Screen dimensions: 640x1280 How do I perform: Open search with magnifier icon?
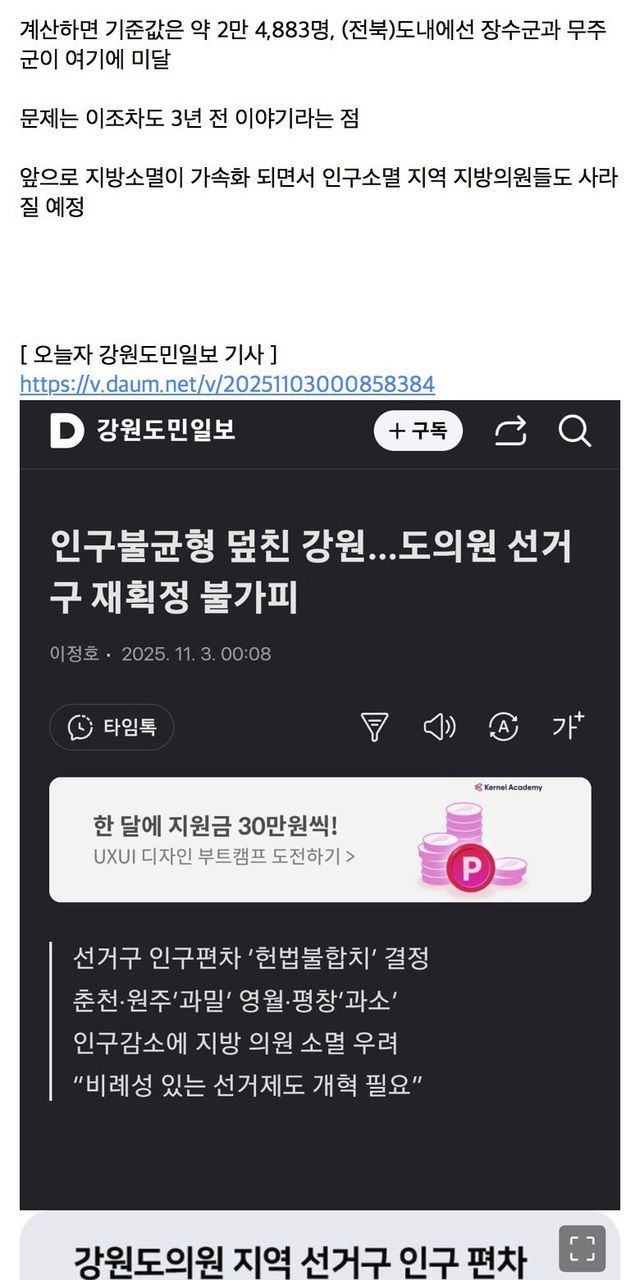pyautogui.click(x=575, y=431)
